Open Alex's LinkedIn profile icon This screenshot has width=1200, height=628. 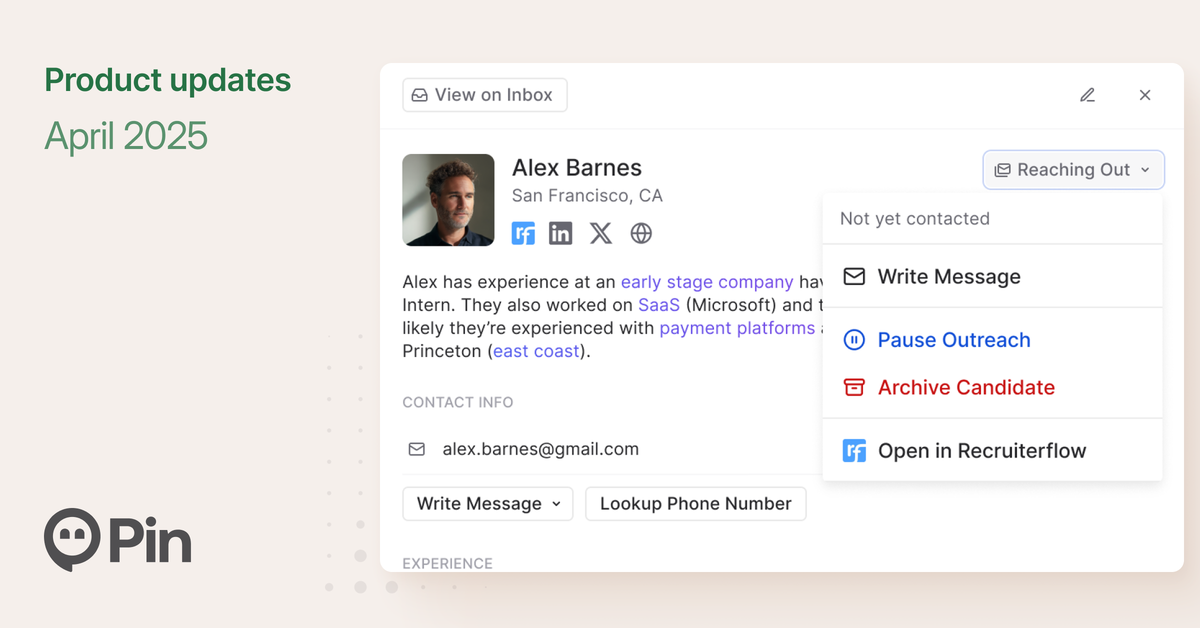560,233
